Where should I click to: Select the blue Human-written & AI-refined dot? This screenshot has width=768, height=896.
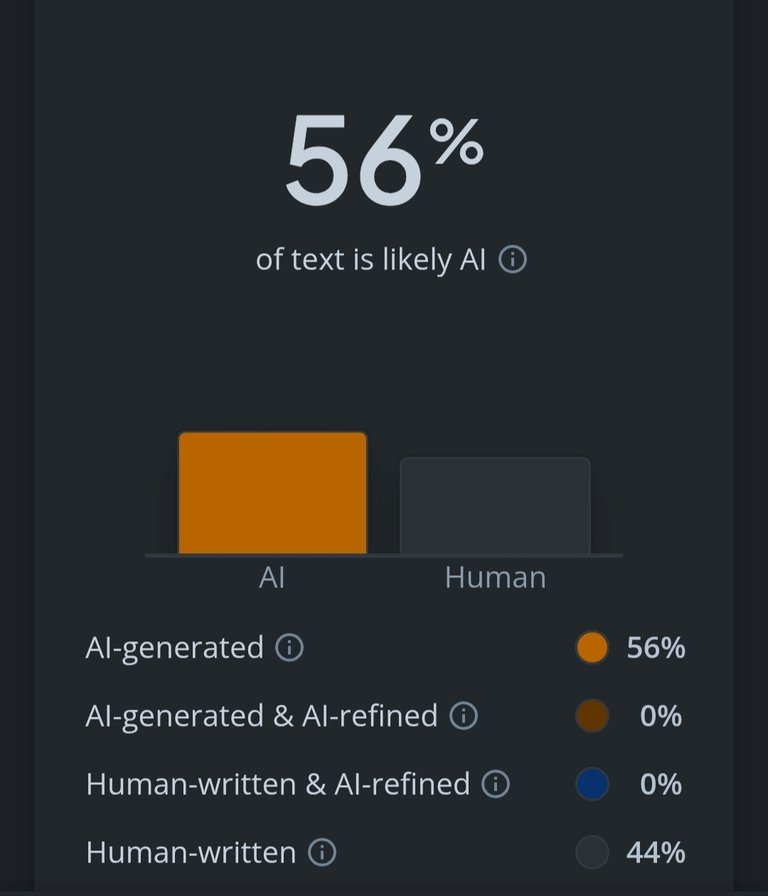(x=592, y=783)
